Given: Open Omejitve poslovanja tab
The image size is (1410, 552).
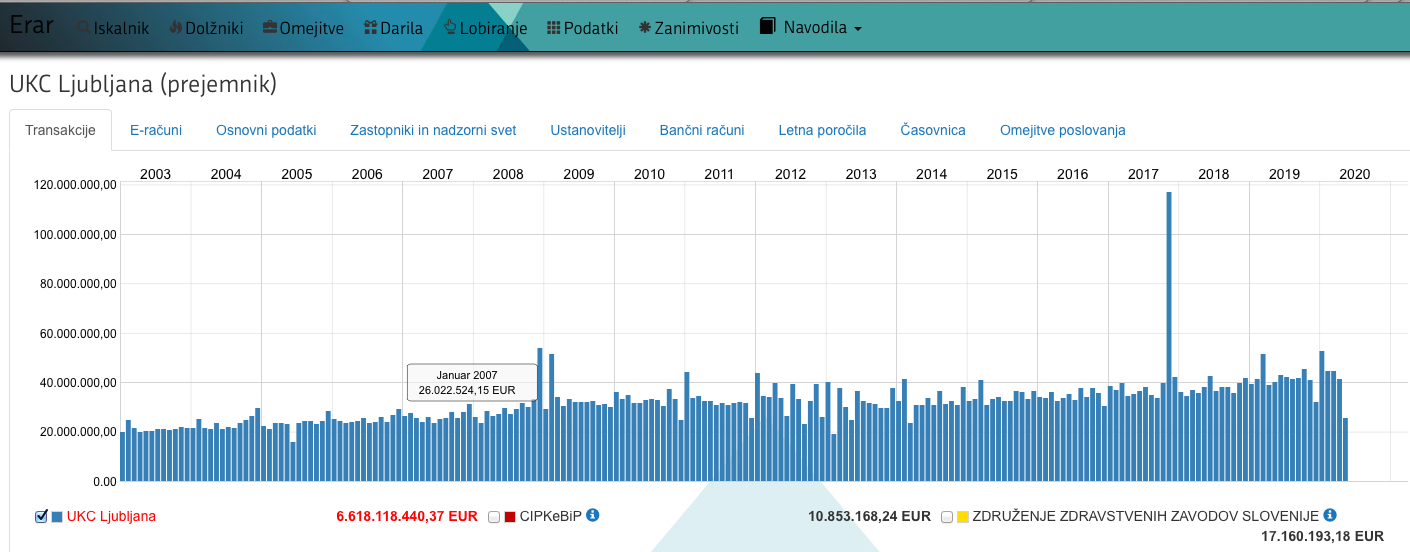Looking at the screenshot, I should click(x=1063, y=130).
